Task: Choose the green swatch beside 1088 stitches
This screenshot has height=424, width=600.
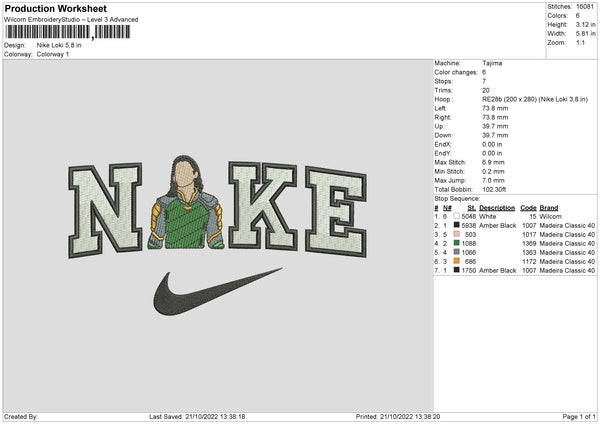Action: click(457, 243)
